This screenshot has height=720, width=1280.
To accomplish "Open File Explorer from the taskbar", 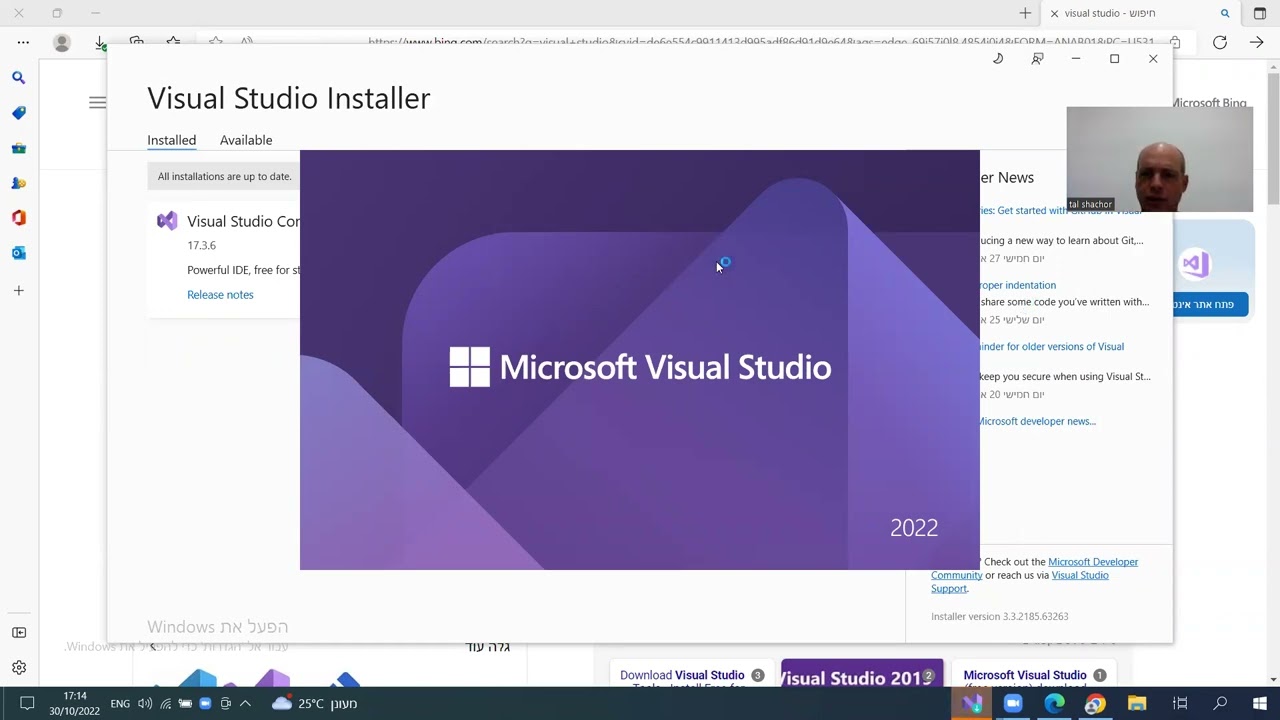I will click(1137, 703).
